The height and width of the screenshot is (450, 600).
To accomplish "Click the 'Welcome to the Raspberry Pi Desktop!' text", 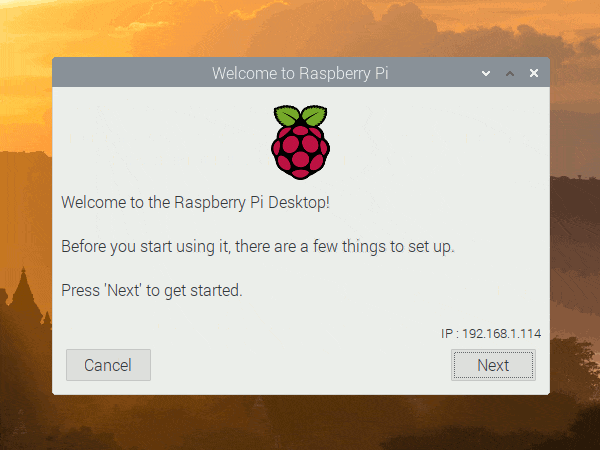I will 196,202.
